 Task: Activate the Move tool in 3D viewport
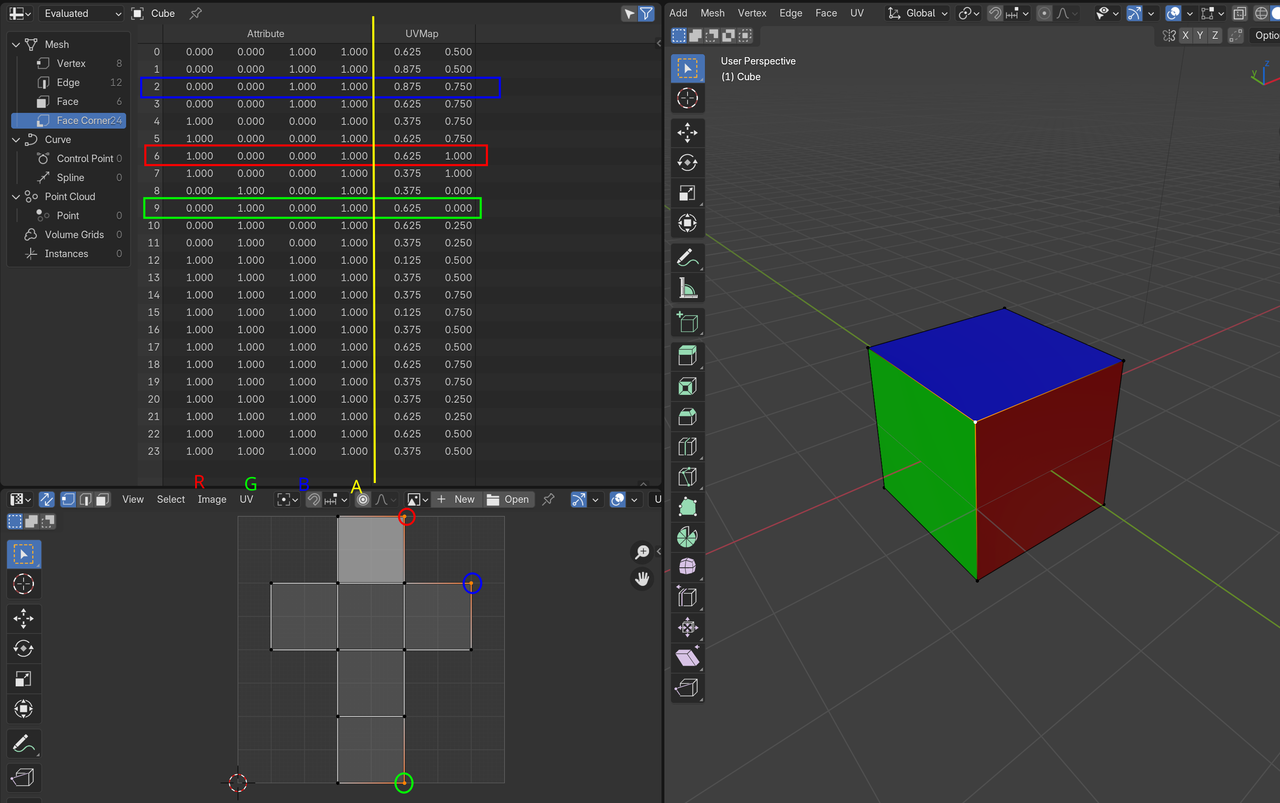[688, 133]
